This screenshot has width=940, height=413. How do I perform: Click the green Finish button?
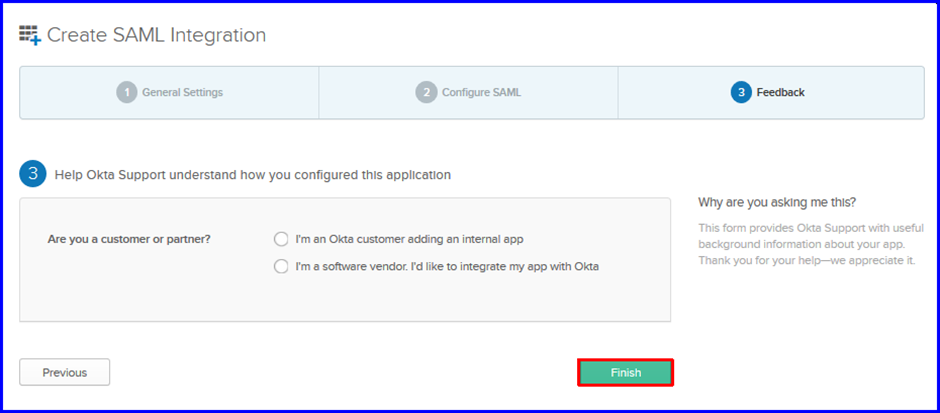(626, 372)
